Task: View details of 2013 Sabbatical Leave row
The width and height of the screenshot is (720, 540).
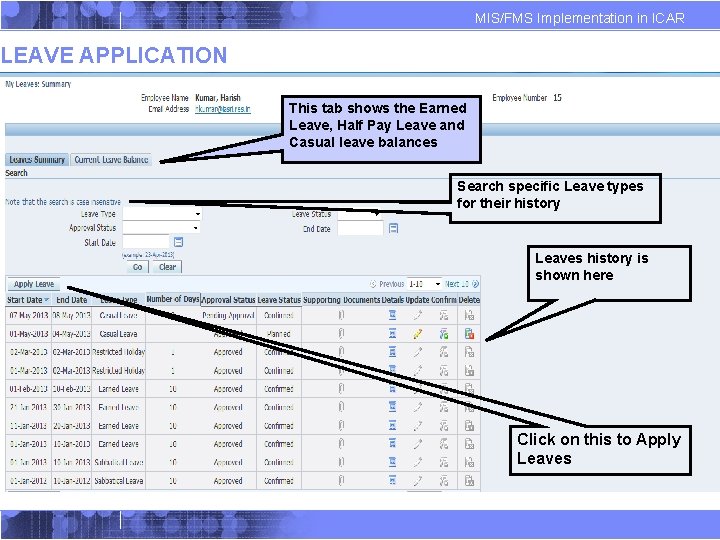Action: click(x=392, y=462)
